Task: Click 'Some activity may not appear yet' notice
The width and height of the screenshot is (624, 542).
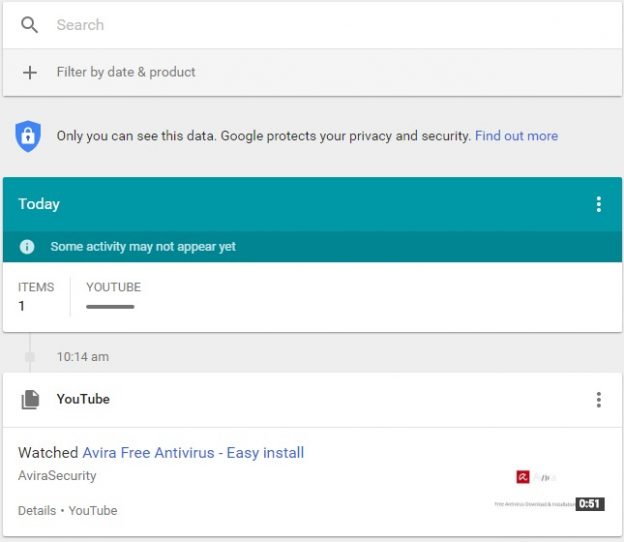Action: (x=143, y=247)
